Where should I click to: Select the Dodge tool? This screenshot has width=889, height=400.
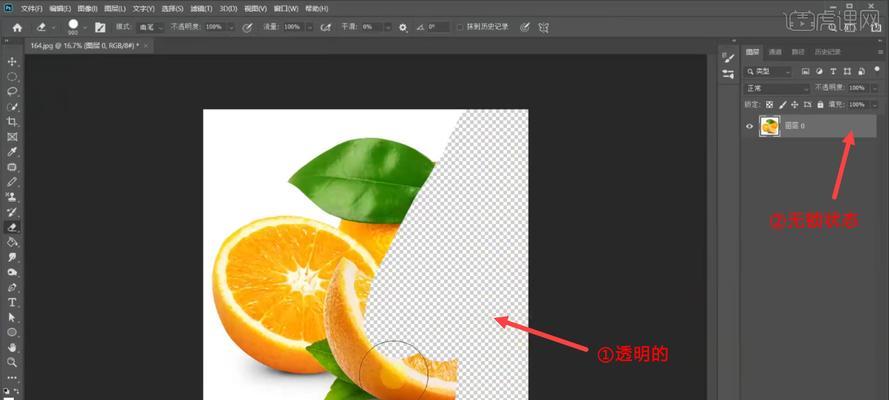12,273
